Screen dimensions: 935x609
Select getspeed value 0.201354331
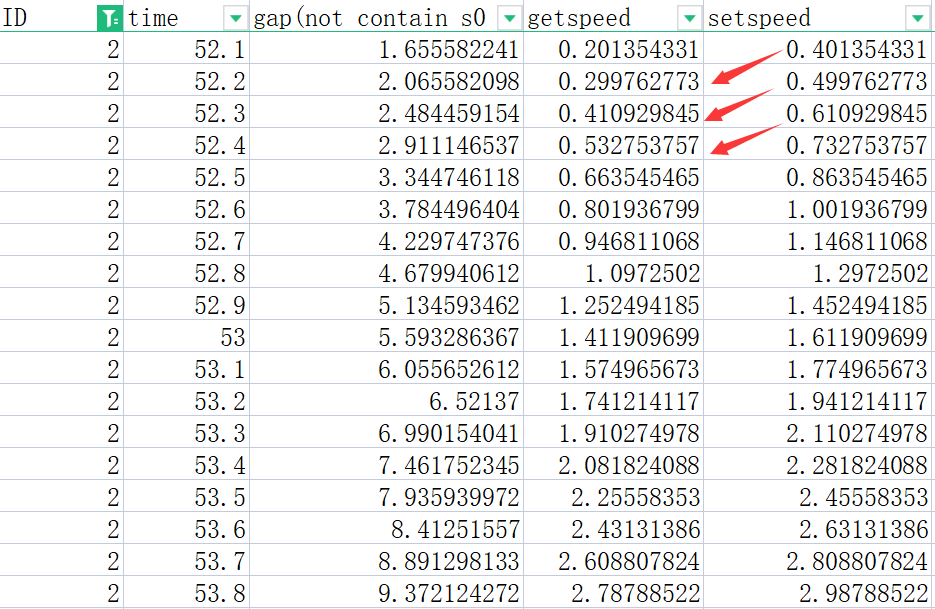(614, 49)
